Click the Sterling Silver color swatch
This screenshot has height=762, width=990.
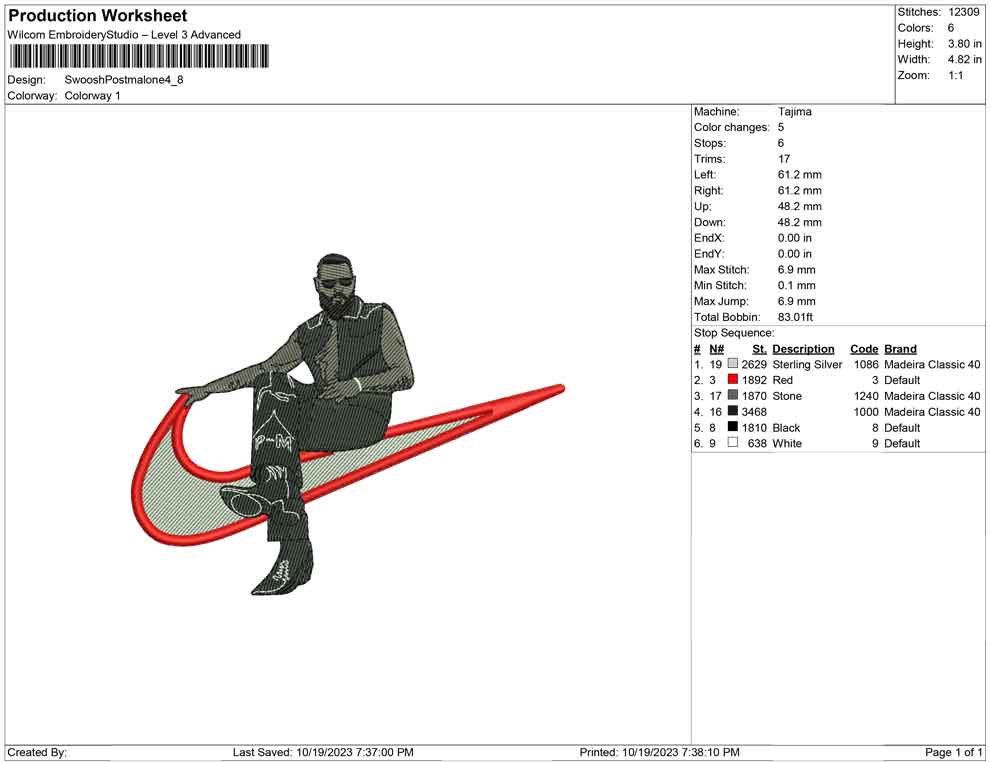click(x=733, y=364)
